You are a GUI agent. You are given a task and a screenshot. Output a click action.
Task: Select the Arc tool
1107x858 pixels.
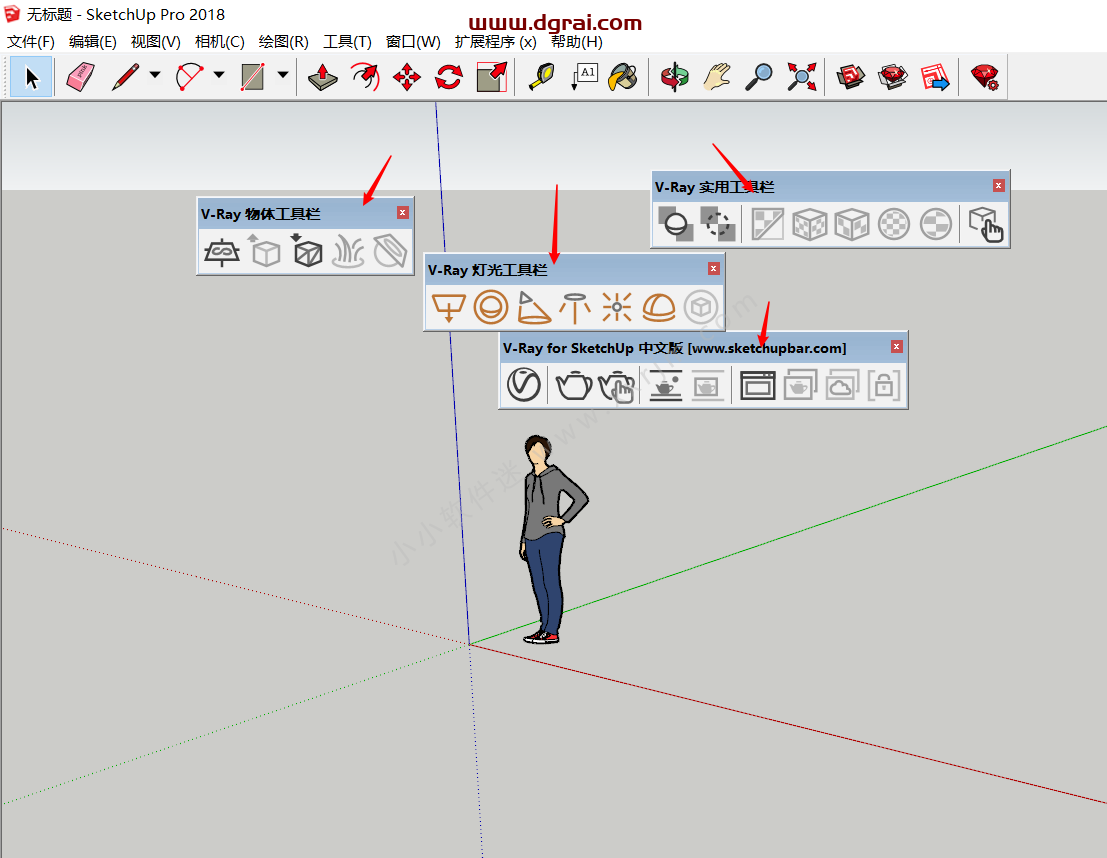tap(189, 77)
